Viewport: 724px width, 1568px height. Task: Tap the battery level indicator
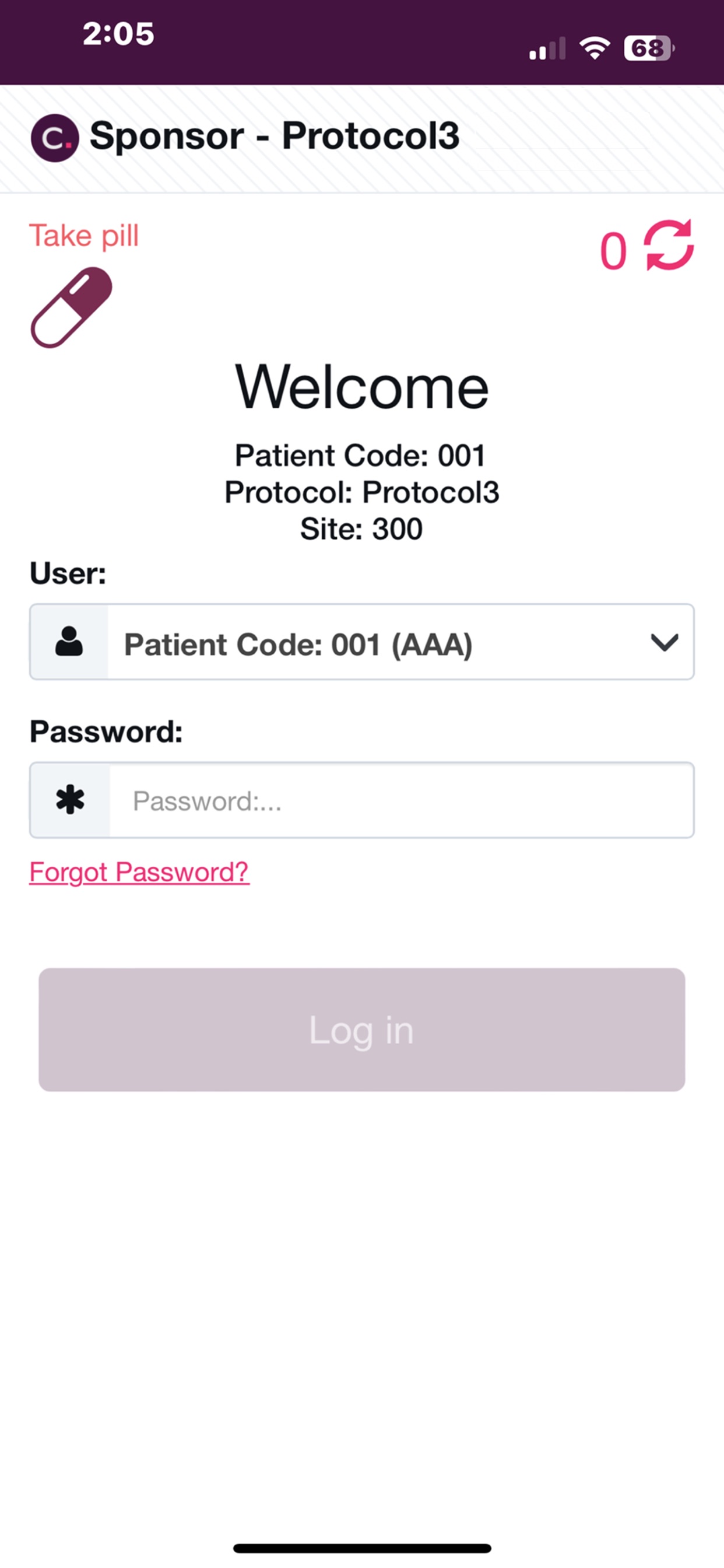click(649, 48)
